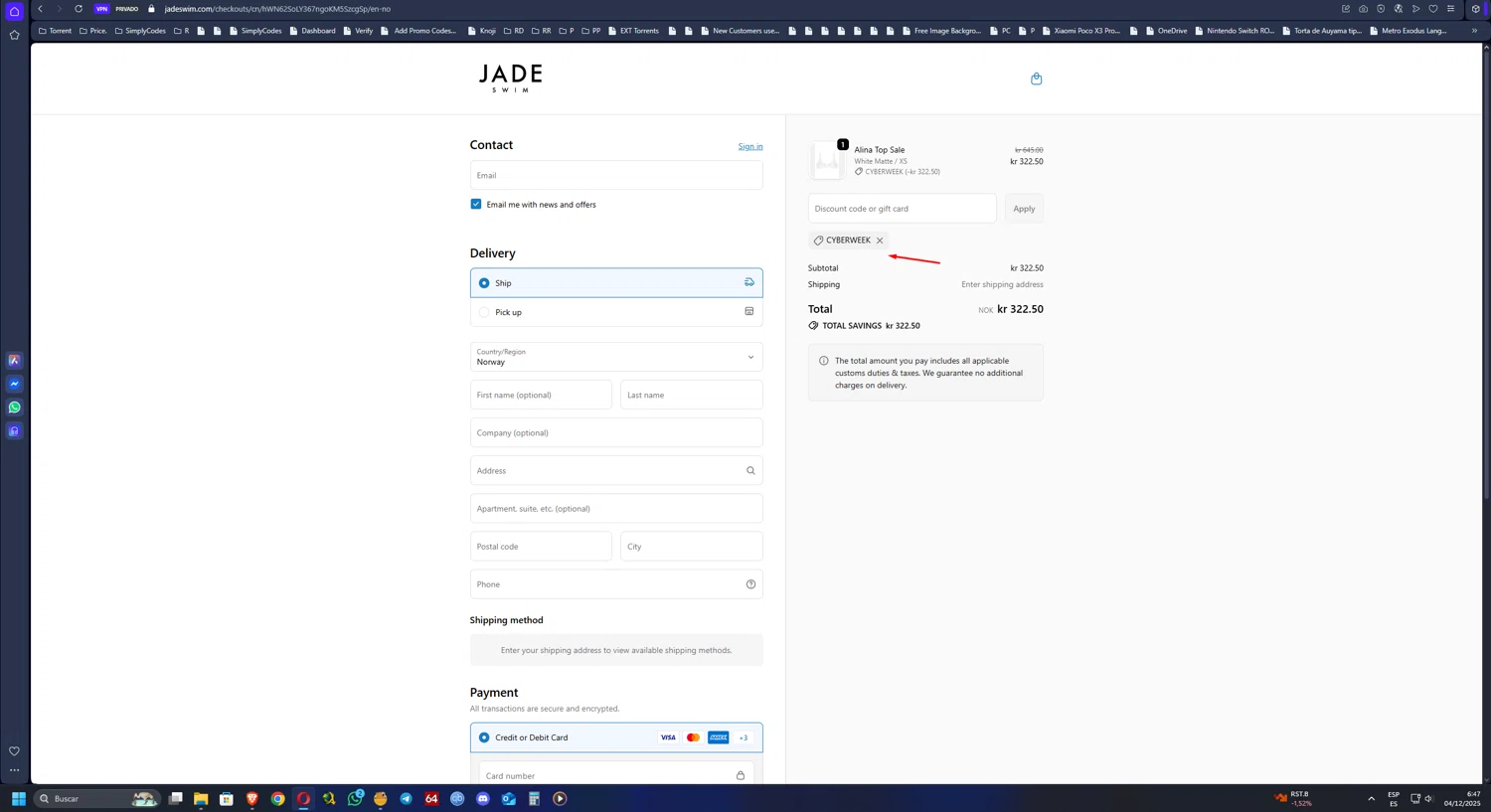Screen dimensions: 1491x812
Task: Click the Apply discount button
Action: click(1024, 209)
